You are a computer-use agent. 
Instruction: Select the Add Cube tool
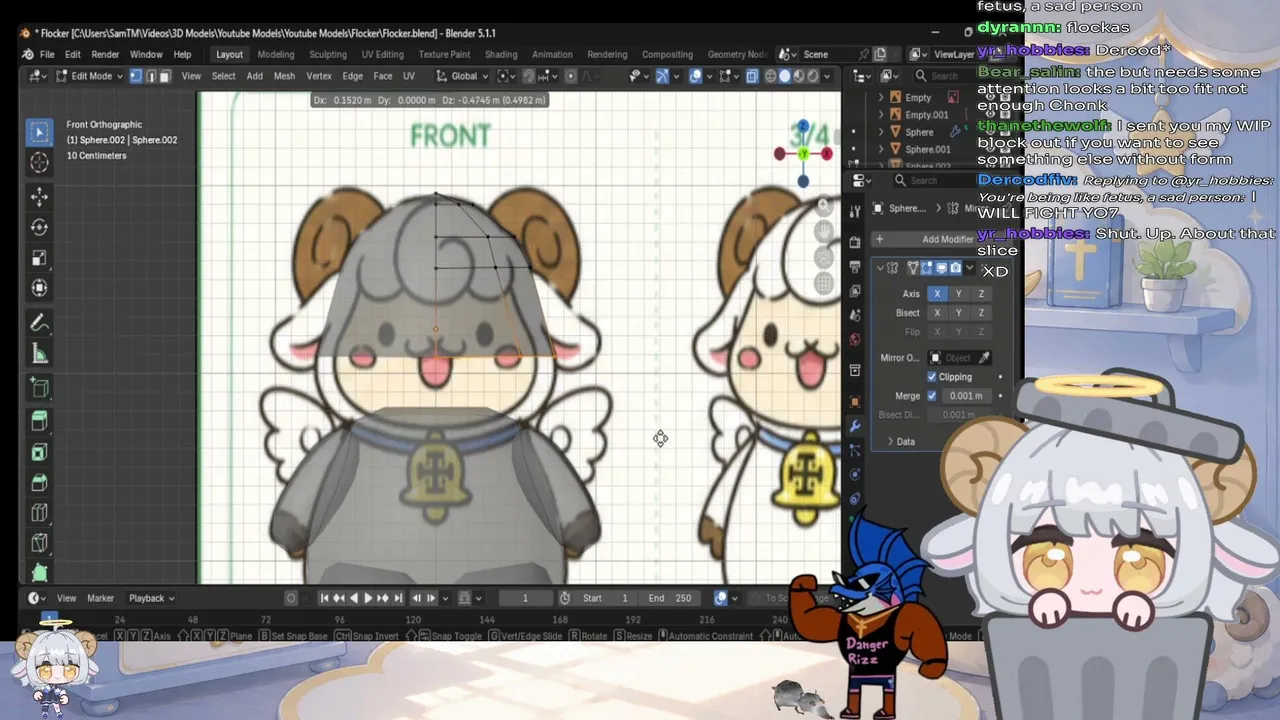[40, 388]
